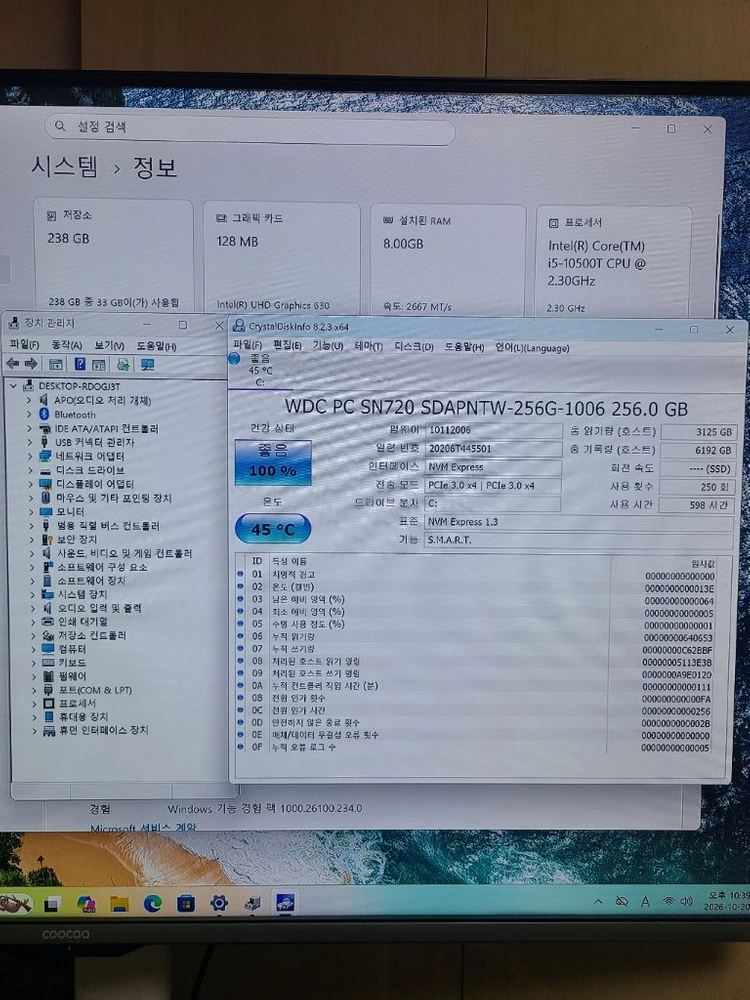The width and height of the screenshot is (750, 1000).
Task: Open the clock and date in taskbar
Action: [x=726, y=901]
